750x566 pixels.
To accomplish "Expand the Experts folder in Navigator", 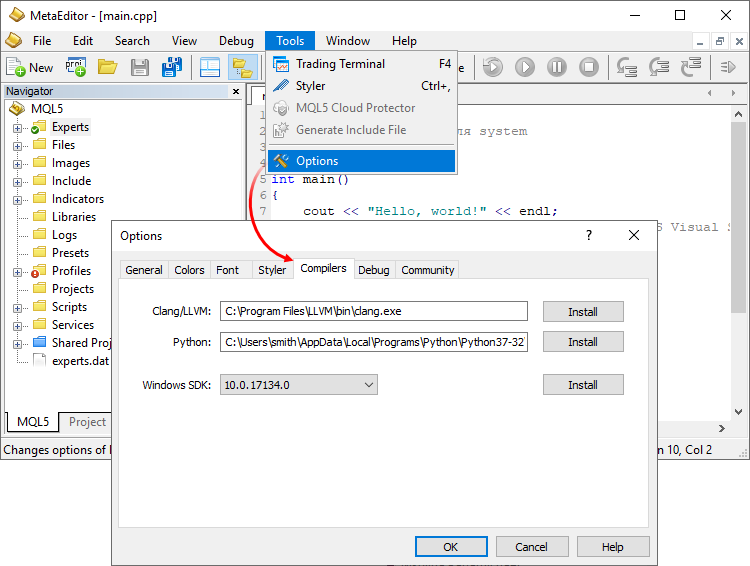I will coord(17,128).
